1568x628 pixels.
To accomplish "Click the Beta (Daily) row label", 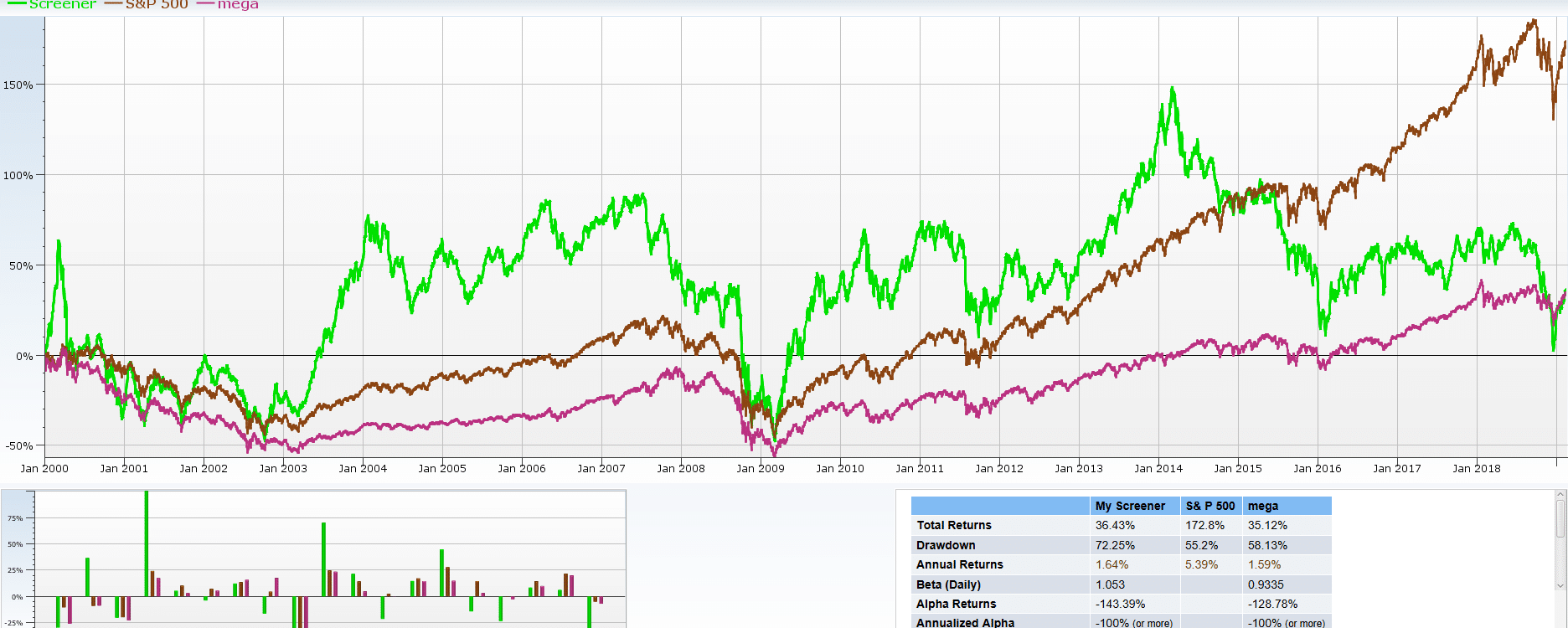I will 948,584.
